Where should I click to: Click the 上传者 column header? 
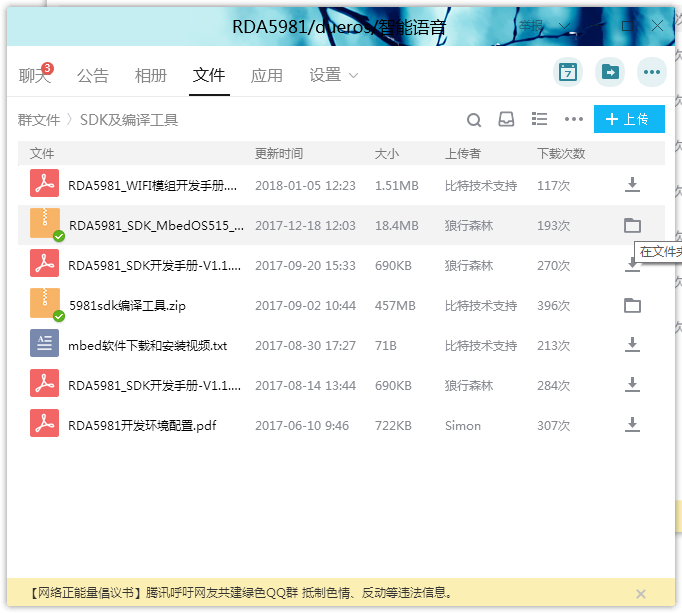(462, 153)
